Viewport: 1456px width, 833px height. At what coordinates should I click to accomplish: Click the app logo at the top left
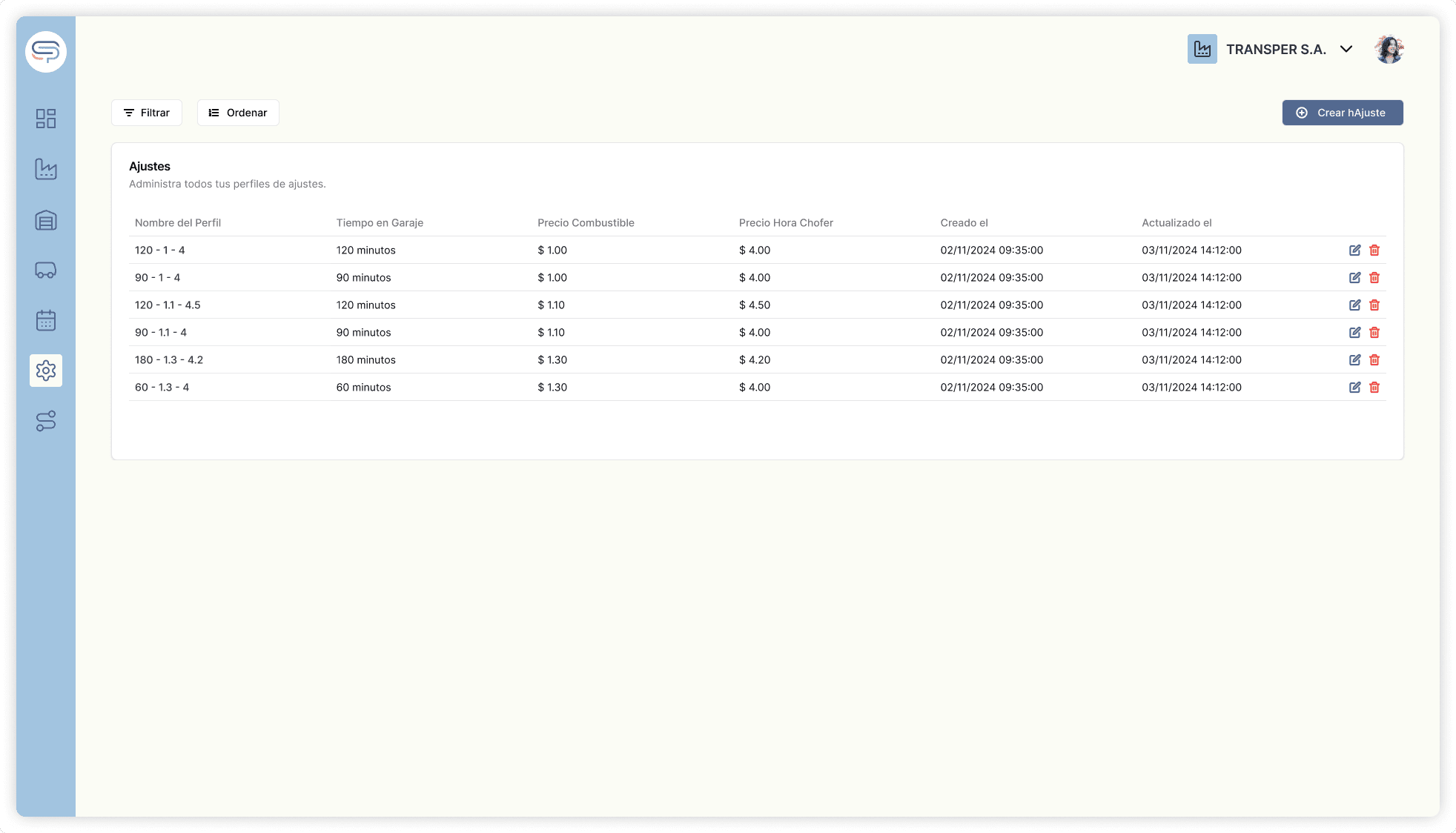[45, 52]
